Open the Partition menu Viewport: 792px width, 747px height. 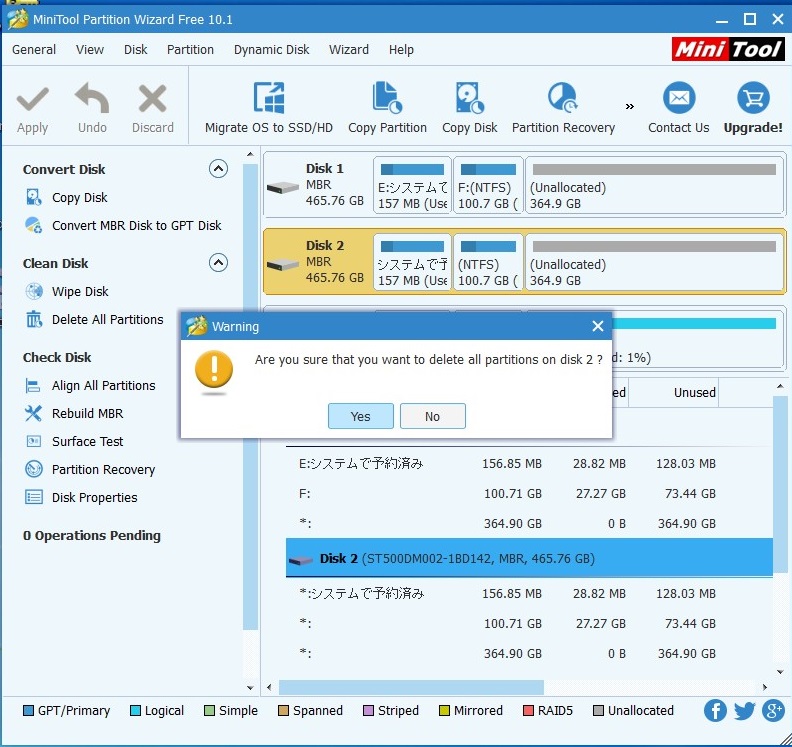[190, 49]
